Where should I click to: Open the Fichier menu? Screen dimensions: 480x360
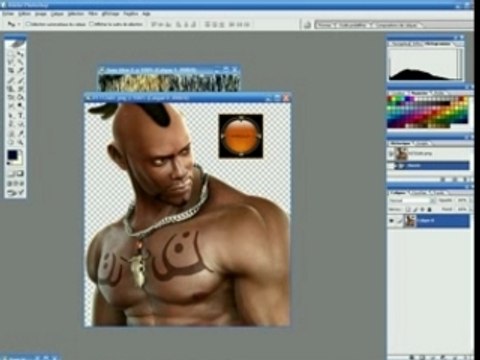pyautogui.click(x=8, y=14)
